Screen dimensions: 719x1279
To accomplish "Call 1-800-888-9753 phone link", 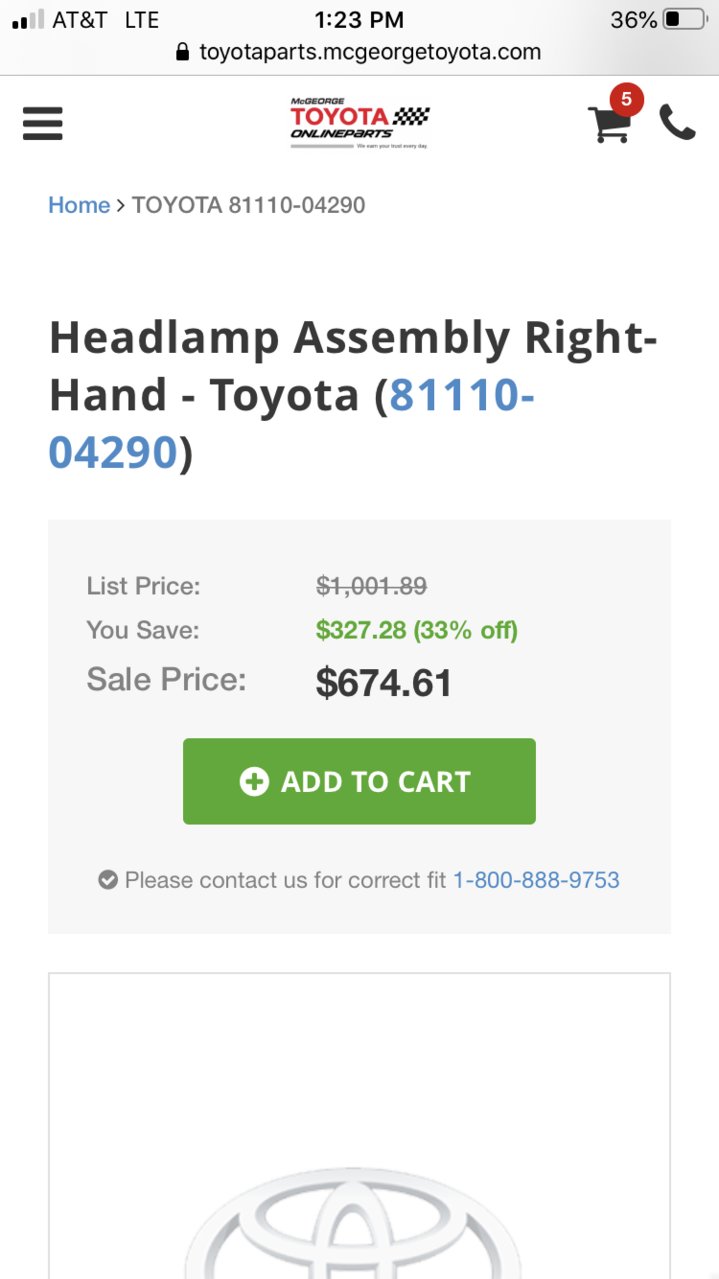I will pos(536,880).
